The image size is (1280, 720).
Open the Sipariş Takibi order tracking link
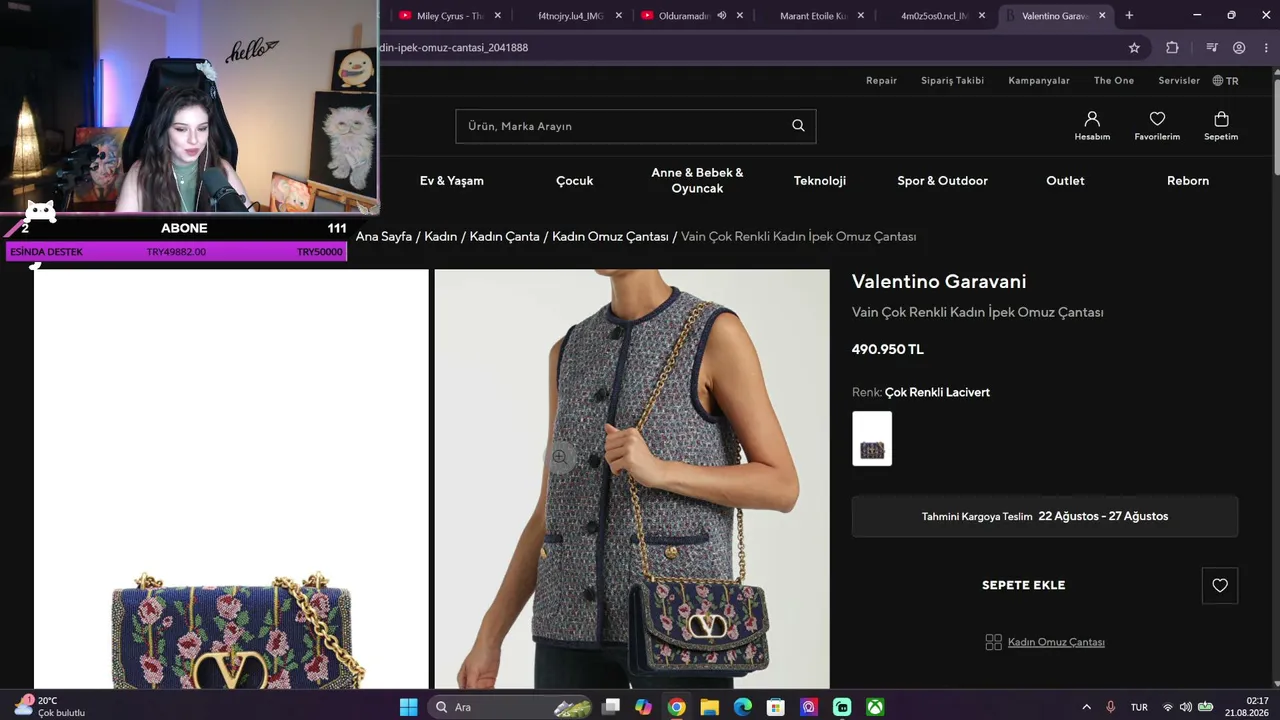point(952,80)
